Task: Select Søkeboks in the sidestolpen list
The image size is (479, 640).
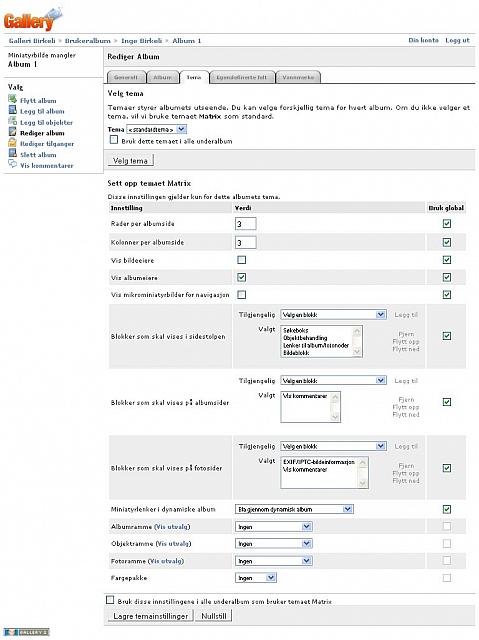Action: (296, 330)
